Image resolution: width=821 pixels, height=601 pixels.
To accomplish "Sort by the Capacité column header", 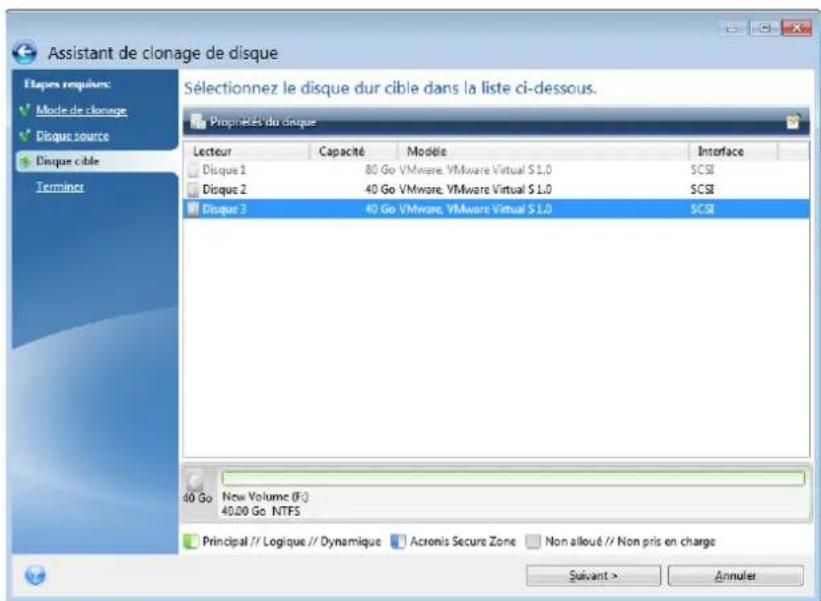I will click(x=353, y=151).
